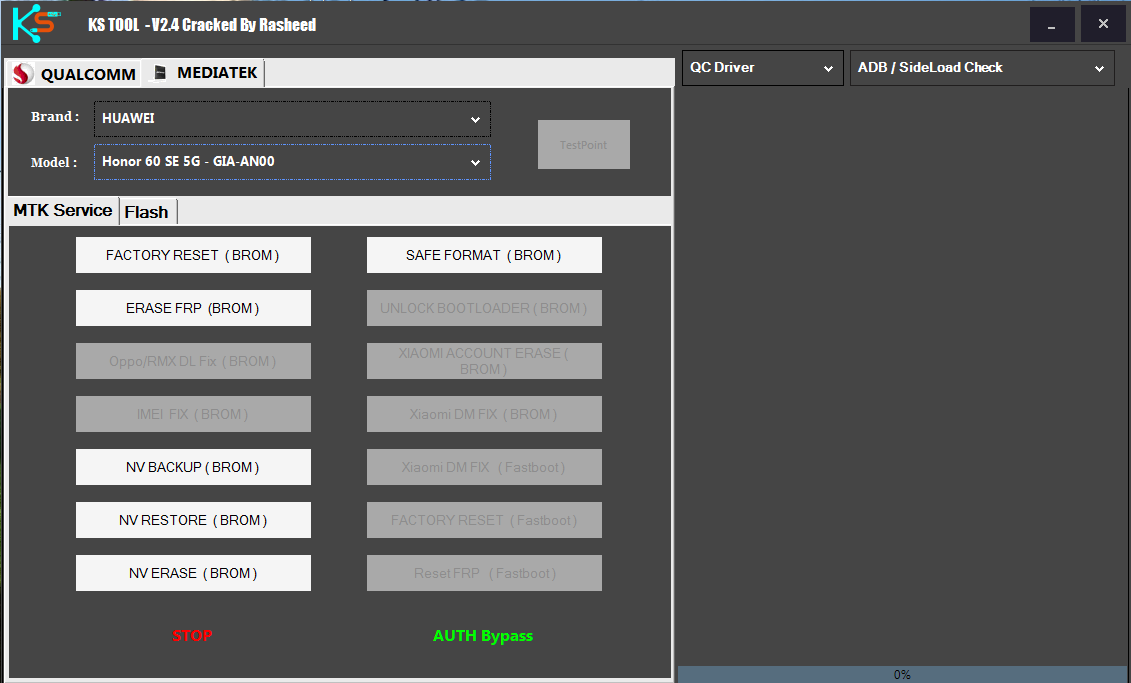1131x683 pixels.
Task: Click IMEI FIX (BROM) button
Action: click(x=193, y=414)
